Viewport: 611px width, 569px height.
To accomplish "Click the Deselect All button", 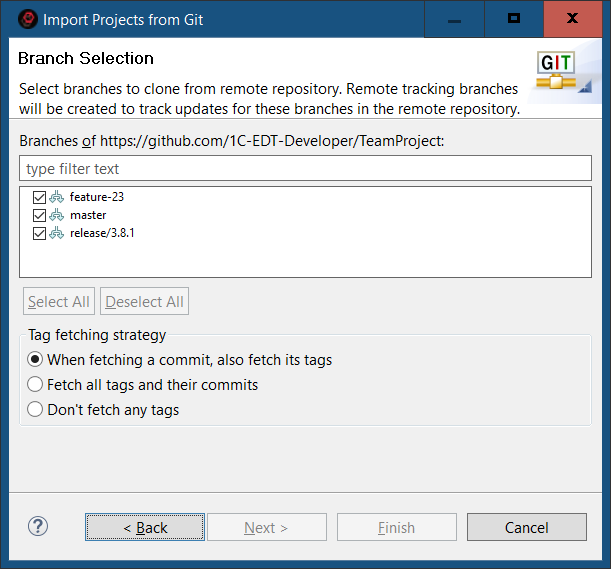I will (144, 302).
